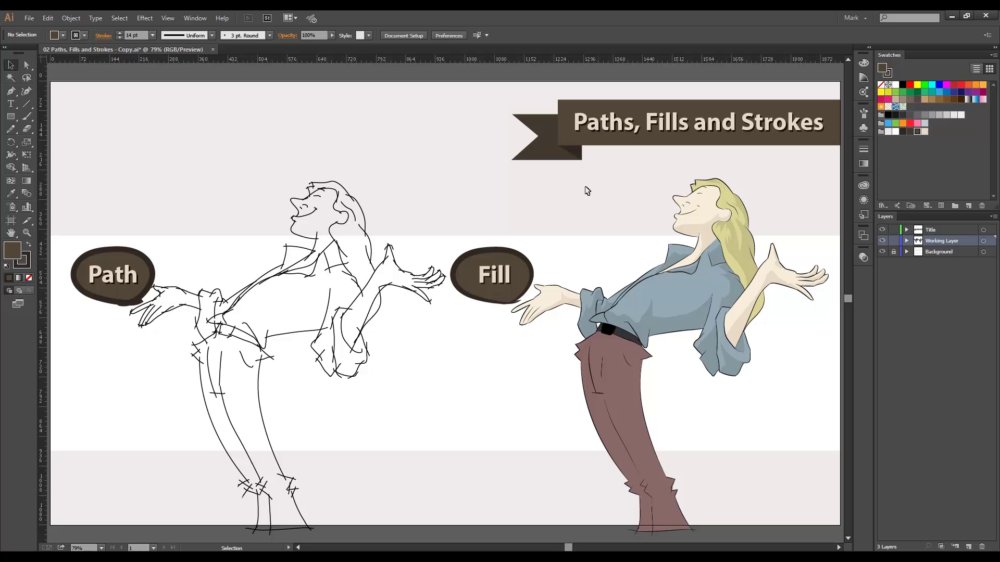Open the Gradient panel icon in dock
The width and height of the screenshot is (1000, 562).
pyautogui.click(x=864, y=164)
